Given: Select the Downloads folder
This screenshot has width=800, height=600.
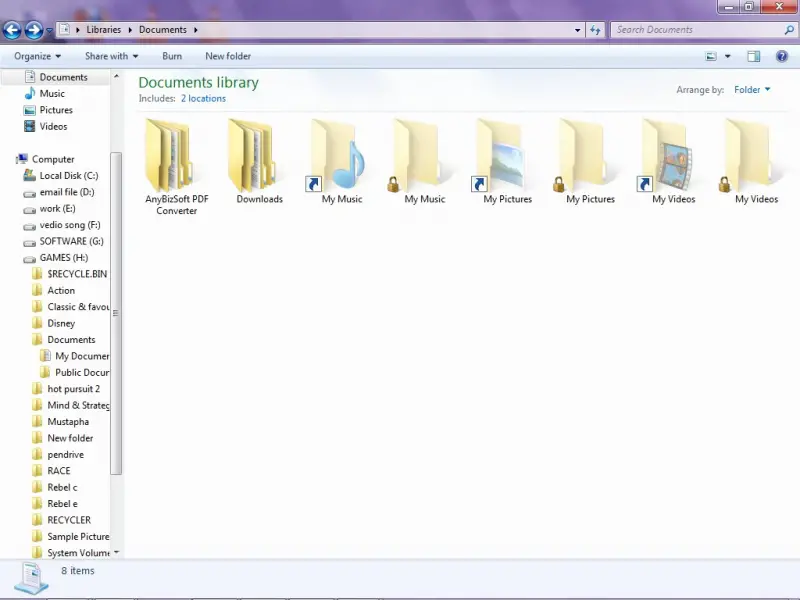Looking at the screenshot, I should click(x=259, y=162).
